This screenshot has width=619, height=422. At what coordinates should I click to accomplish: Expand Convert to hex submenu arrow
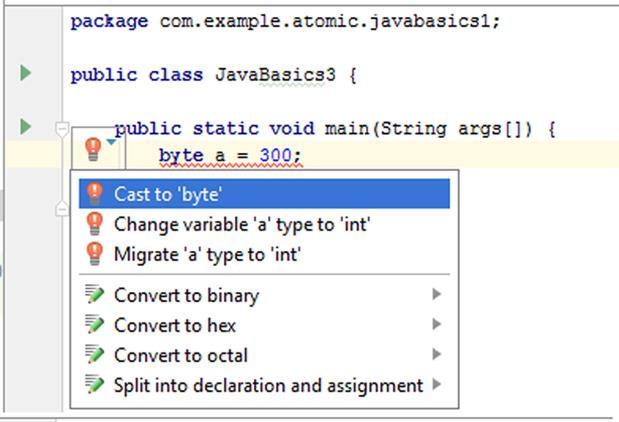pyautogui.click(x=437, y=324)
